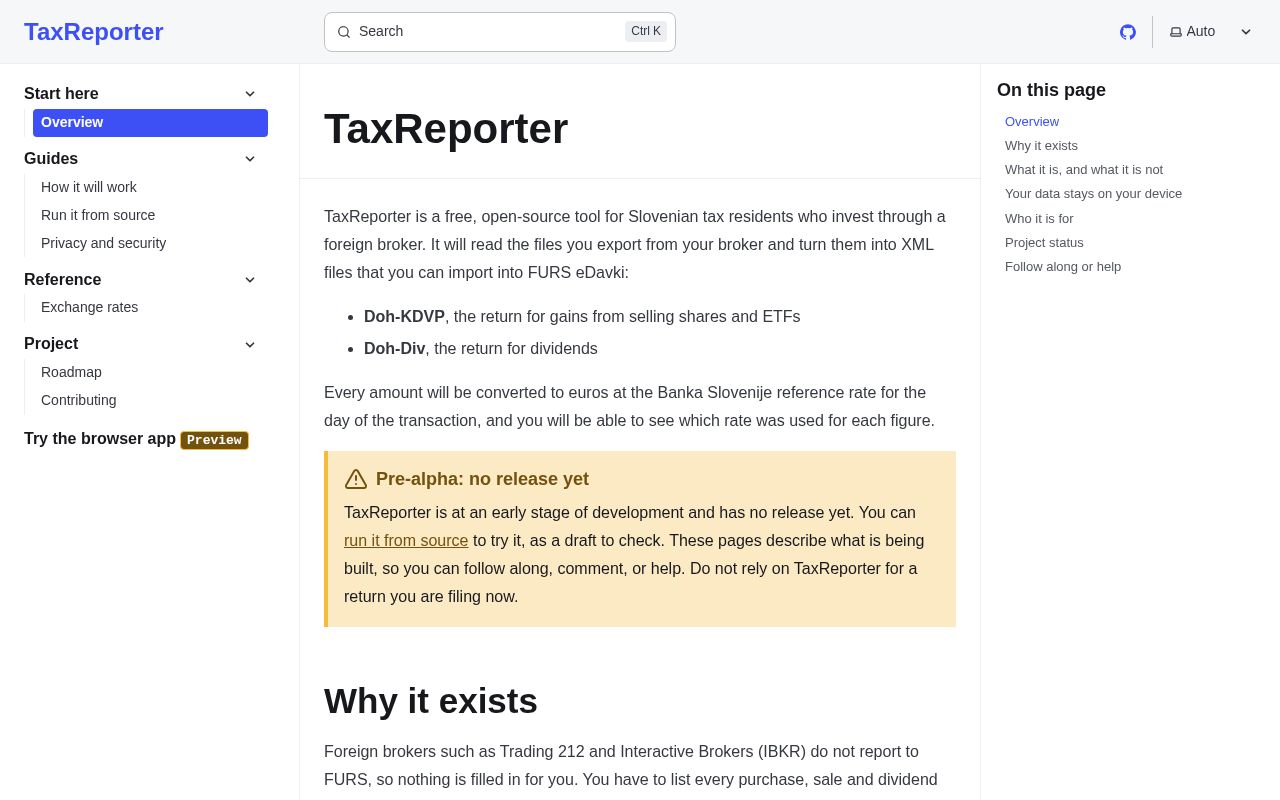Screen dimensions: 1280x800
Task: Click the pre-alpha warning triangle icon
Action: click(x=356, y=479)
